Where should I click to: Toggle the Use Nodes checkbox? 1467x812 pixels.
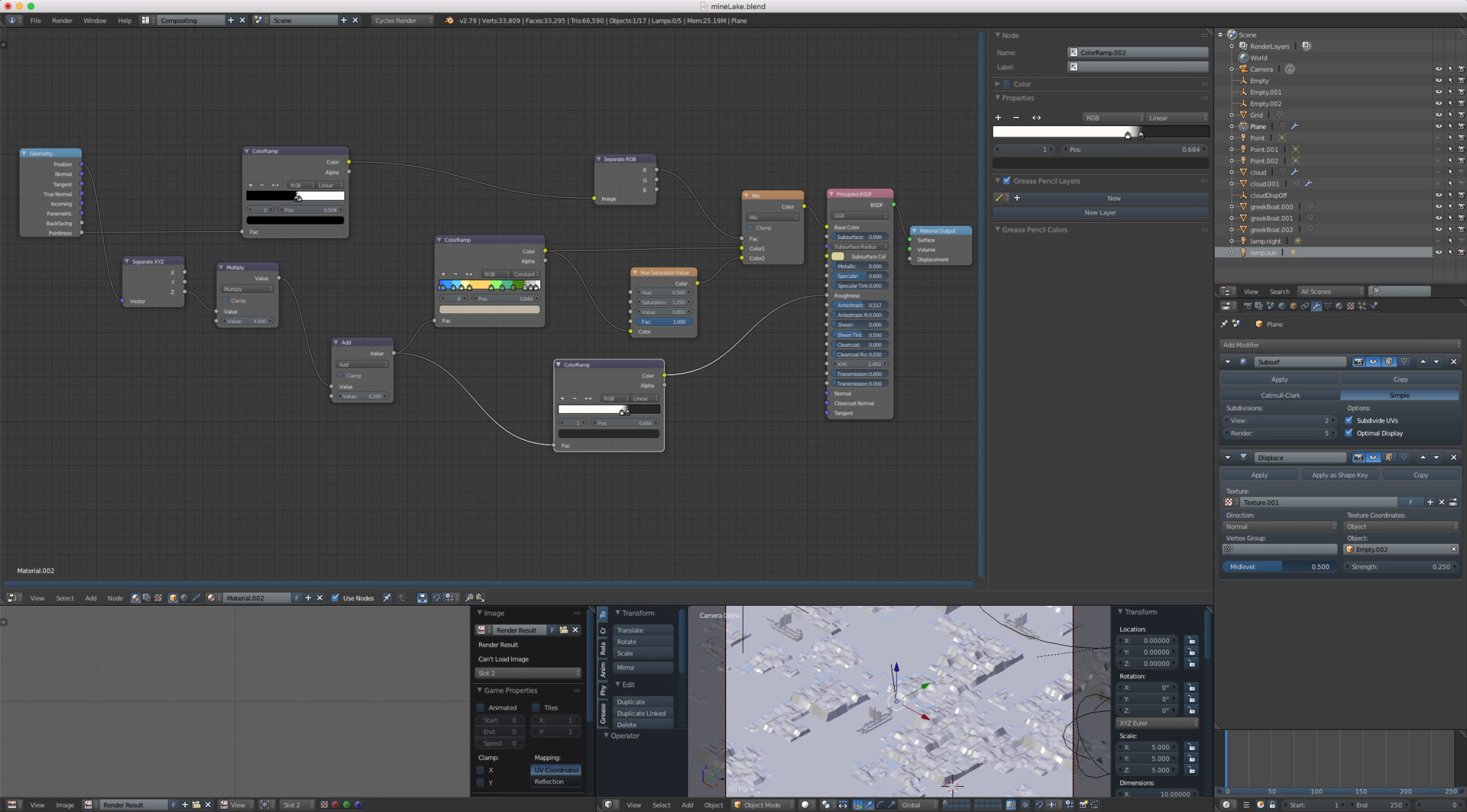tap(335, 598)
